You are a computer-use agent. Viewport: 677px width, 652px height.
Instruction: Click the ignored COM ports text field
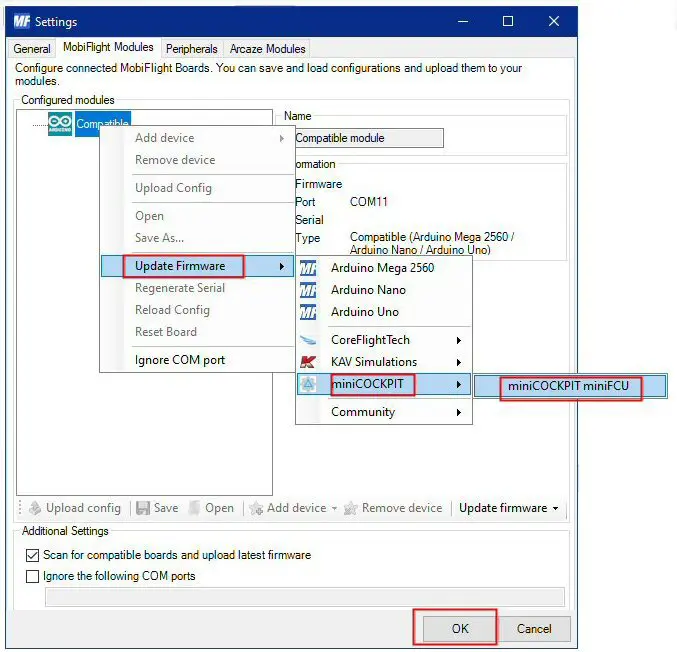tap(305, 597)
